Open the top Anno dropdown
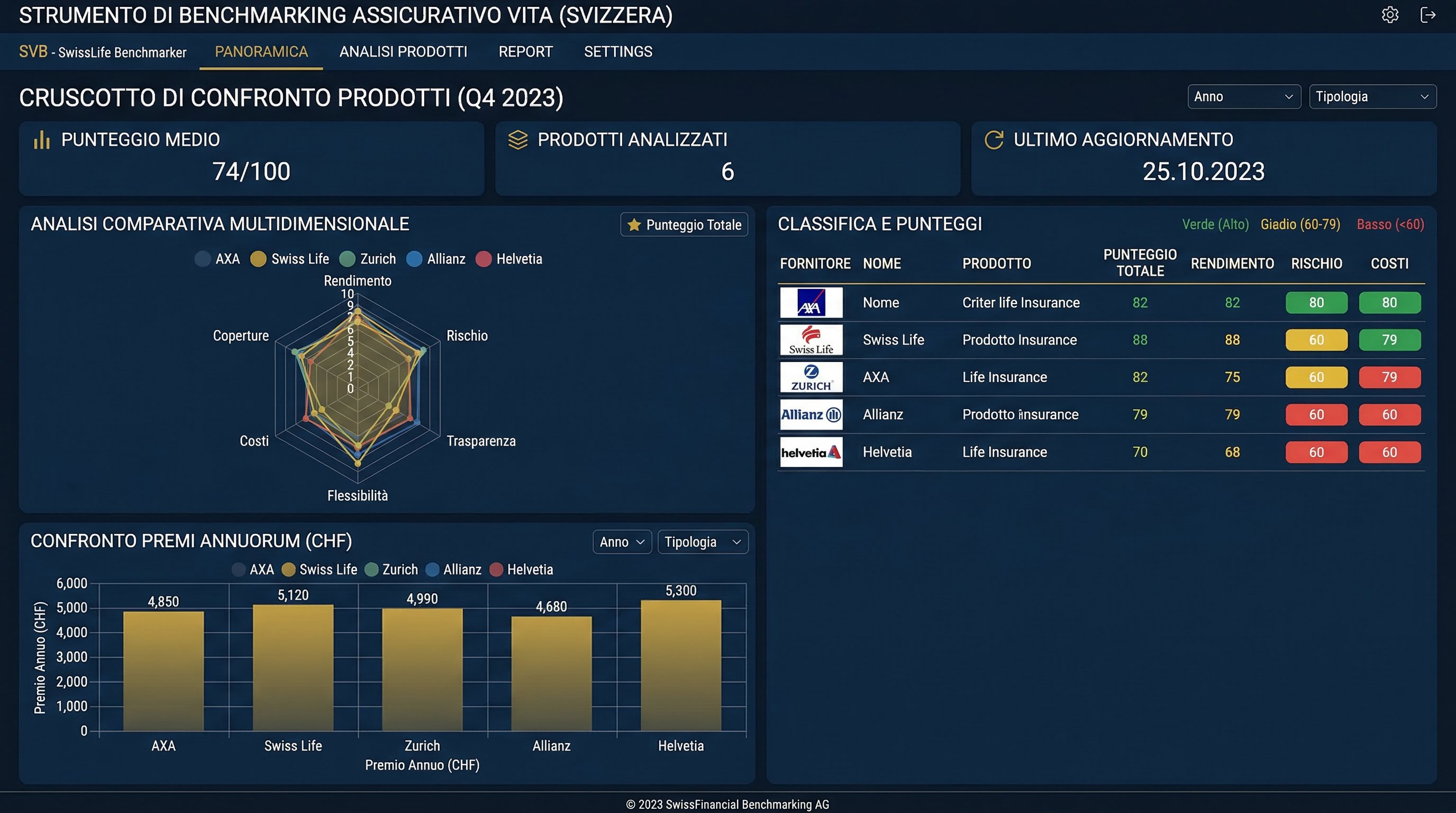The width and height of the screenshot is (1456, 813). point(1243,97)
